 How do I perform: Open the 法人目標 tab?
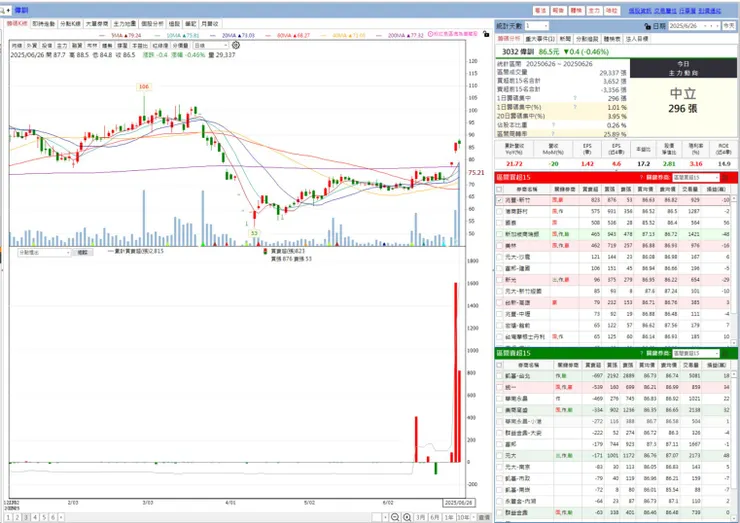coord(637,39)
